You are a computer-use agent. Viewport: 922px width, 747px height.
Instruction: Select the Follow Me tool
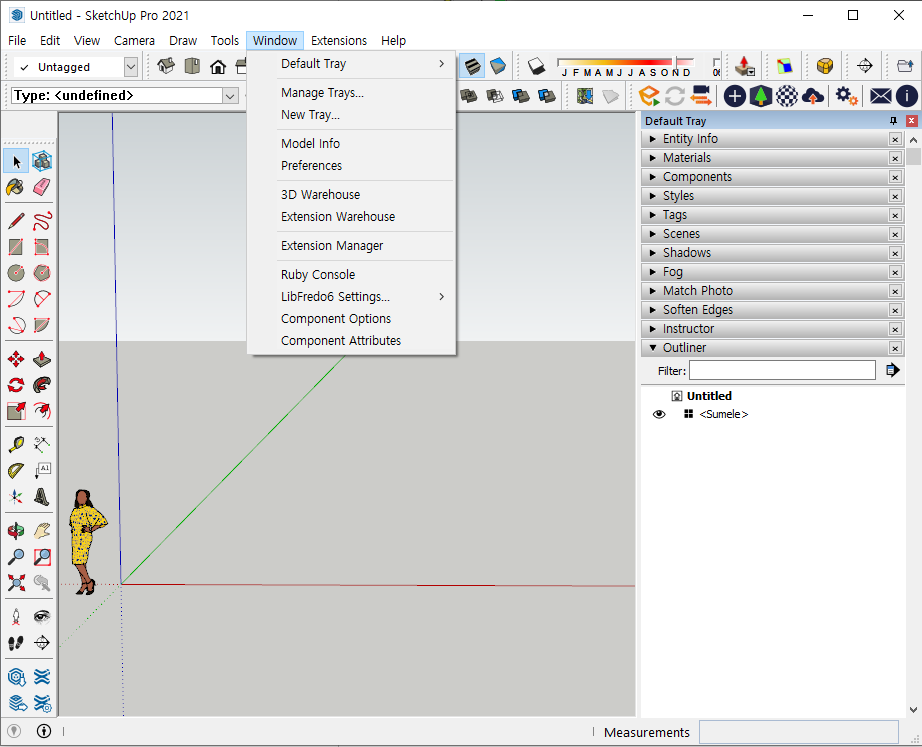click(42, 385)
